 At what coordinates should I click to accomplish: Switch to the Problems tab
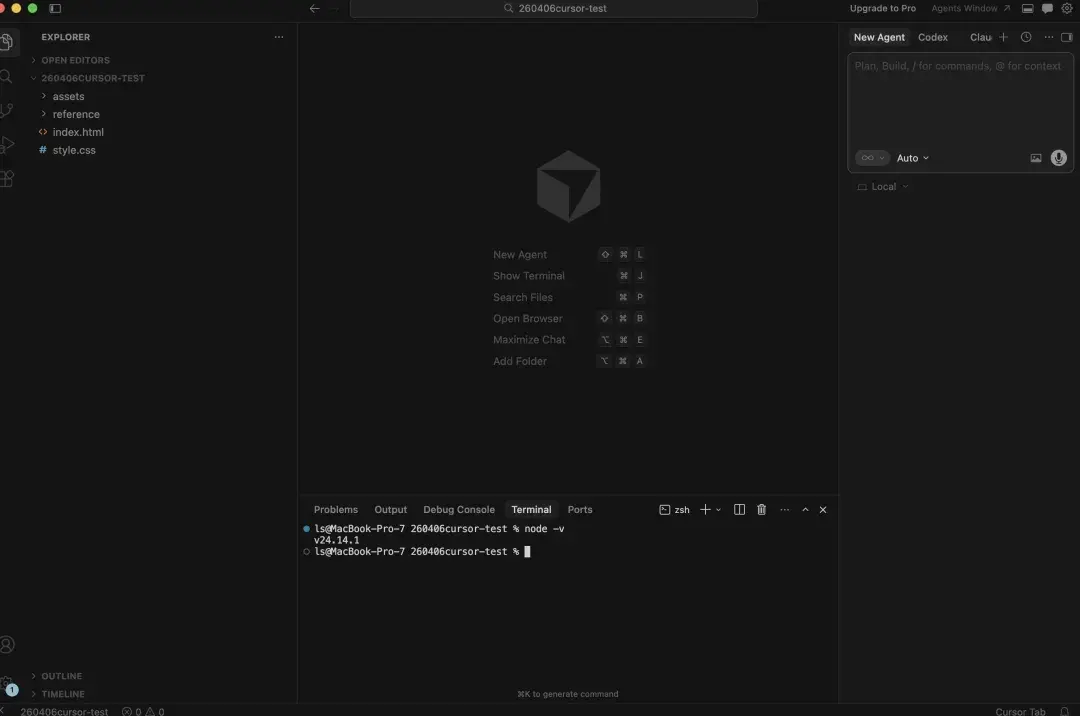[x=335, y=510]
